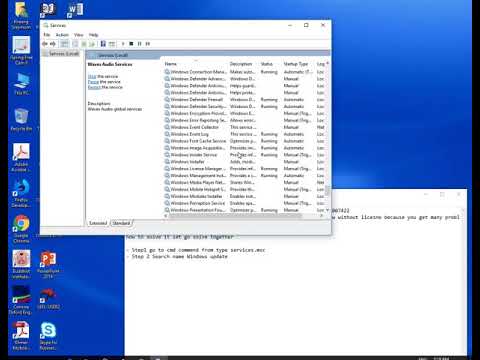Select the Windows Insider Service row
The width and height of the screenshot is (480, 360).
point(244,155)
